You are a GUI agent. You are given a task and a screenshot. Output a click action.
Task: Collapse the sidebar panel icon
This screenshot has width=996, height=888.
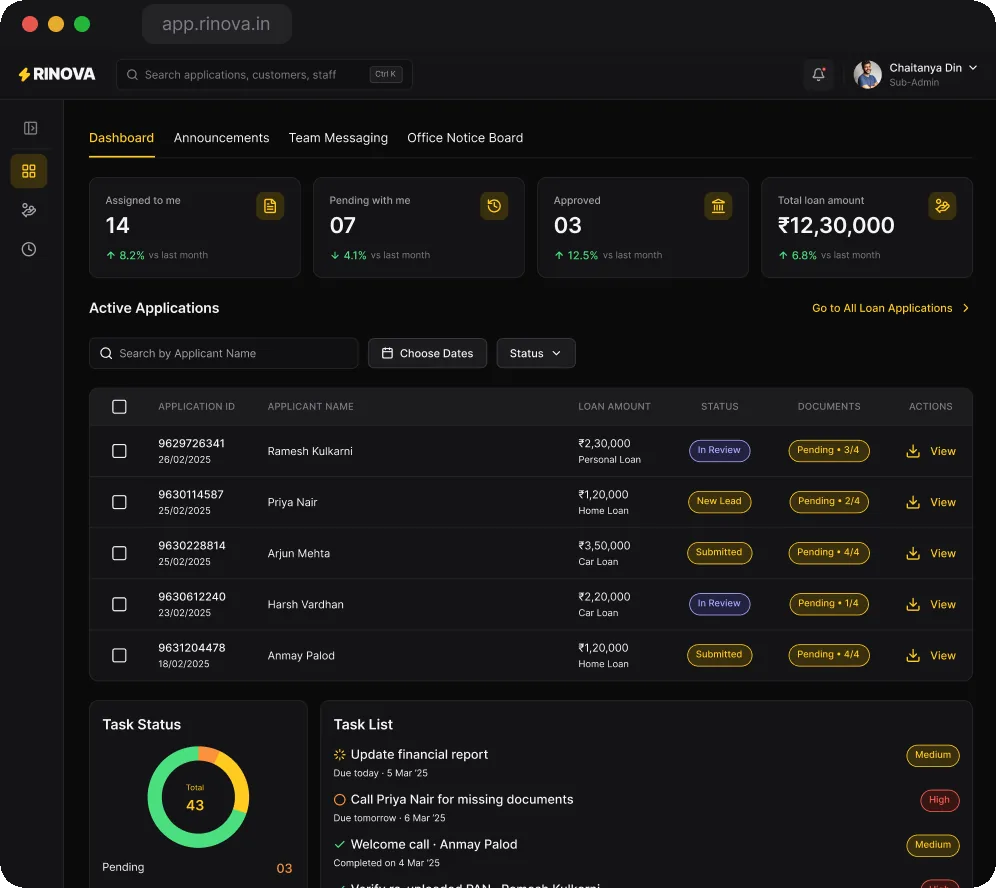pyautogui.click(x=30, y=128)
